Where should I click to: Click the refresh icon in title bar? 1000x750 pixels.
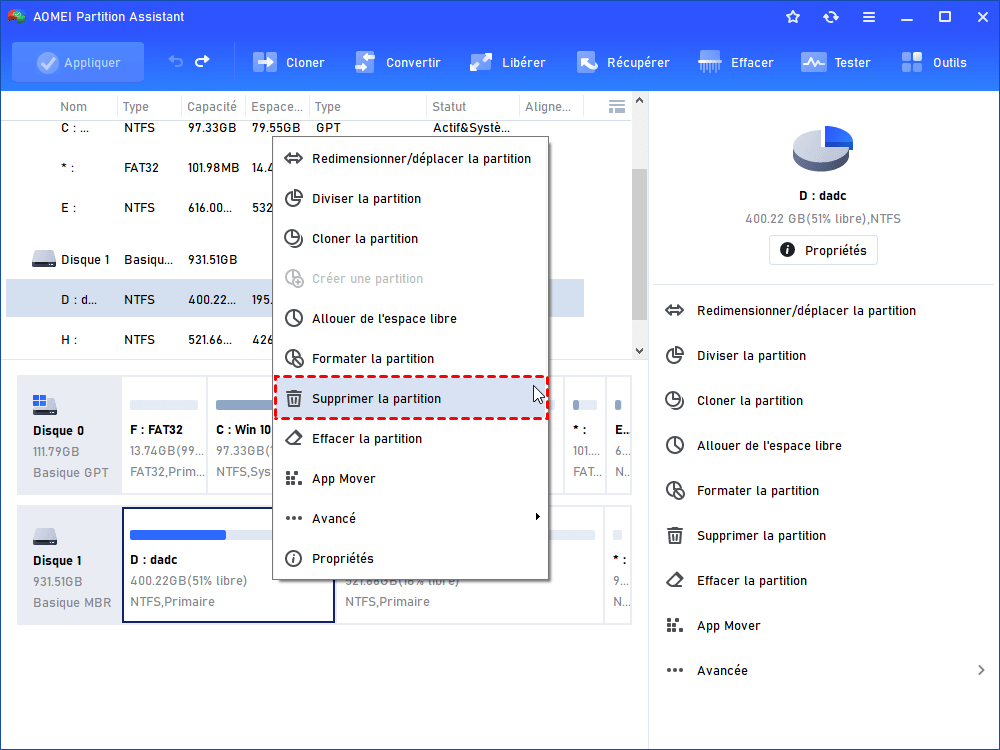831,17
